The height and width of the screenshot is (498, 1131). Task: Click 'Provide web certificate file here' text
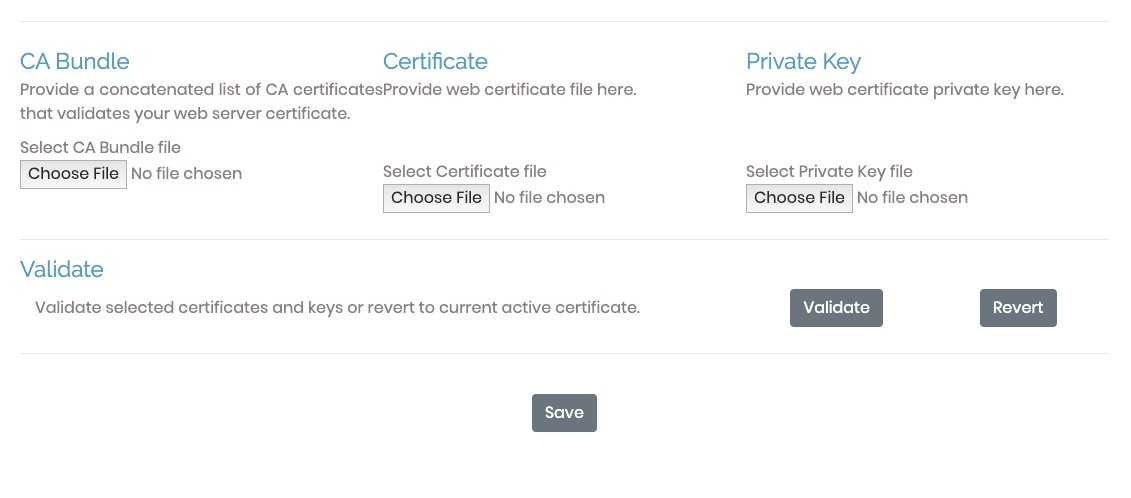509,90
